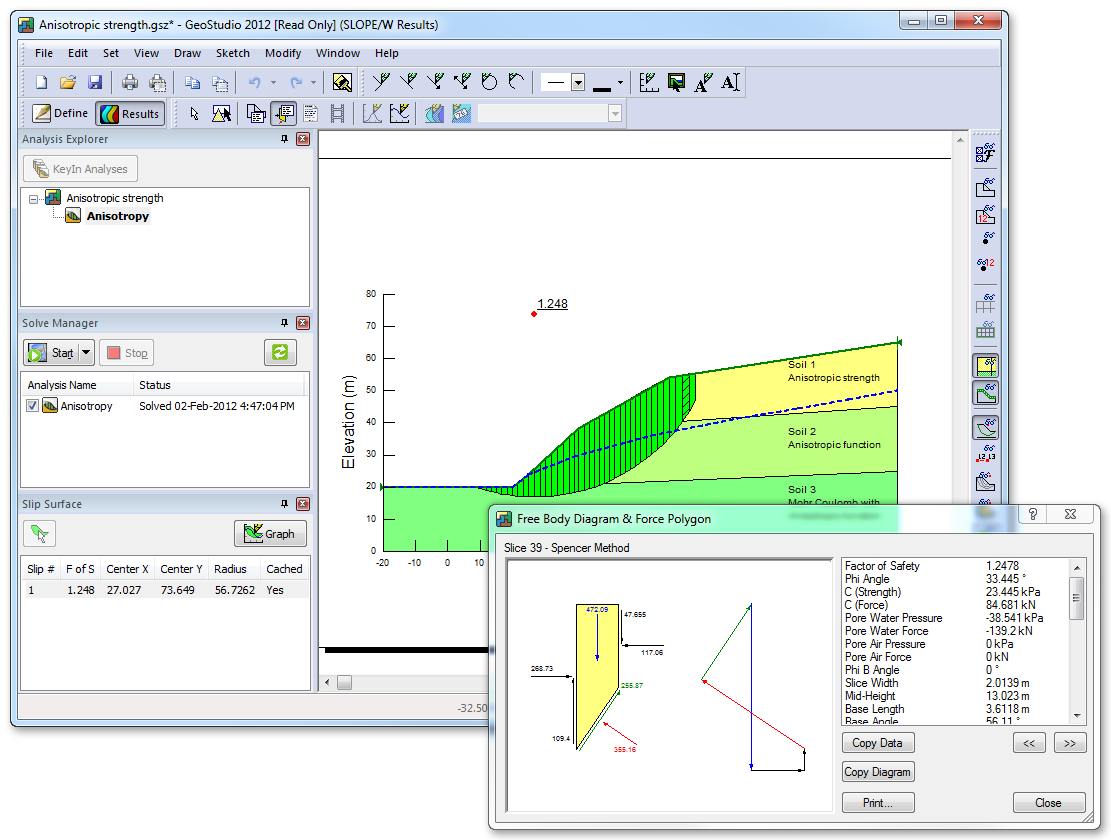Viewport: 1111px width, 840px height.
Task: Click the slip surface select icon
Action: click(40, 533)
